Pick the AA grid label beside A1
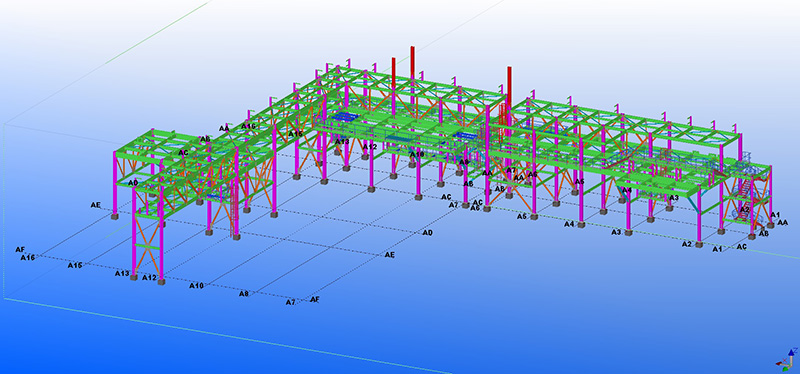Viewport: 800px width, 374px height. (x=783, y=222)
